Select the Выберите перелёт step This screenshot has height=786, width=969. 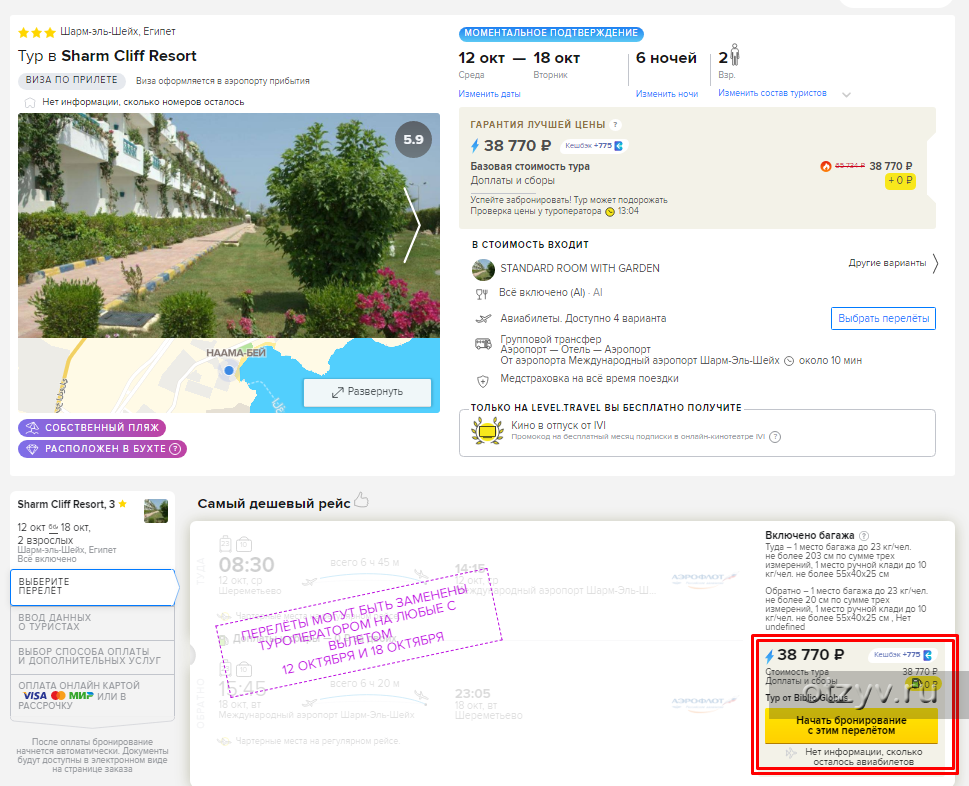pyautogui.click(x=94, y=588)
